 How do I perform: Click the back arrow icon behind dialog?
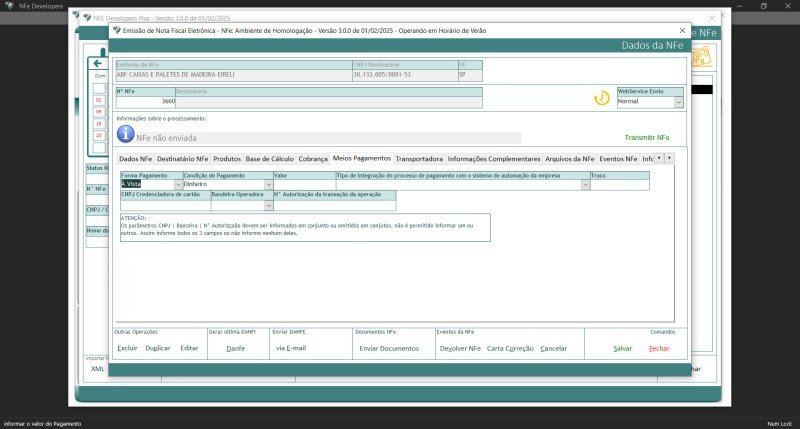click(98, 63)
